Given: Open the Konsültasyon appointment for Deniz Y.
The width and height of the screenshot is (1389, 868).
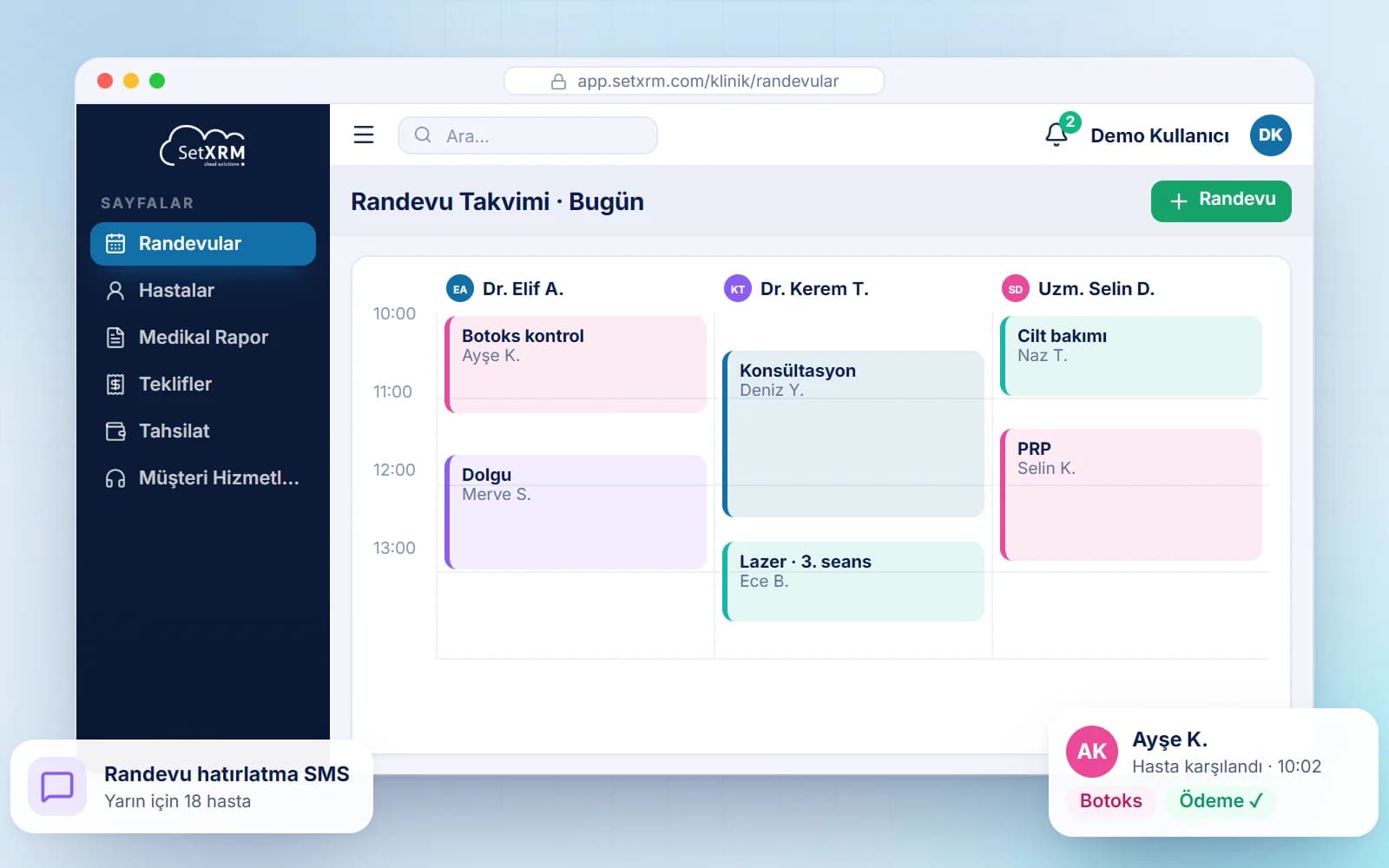Looking at the screenshot, I should click(853, 434).
